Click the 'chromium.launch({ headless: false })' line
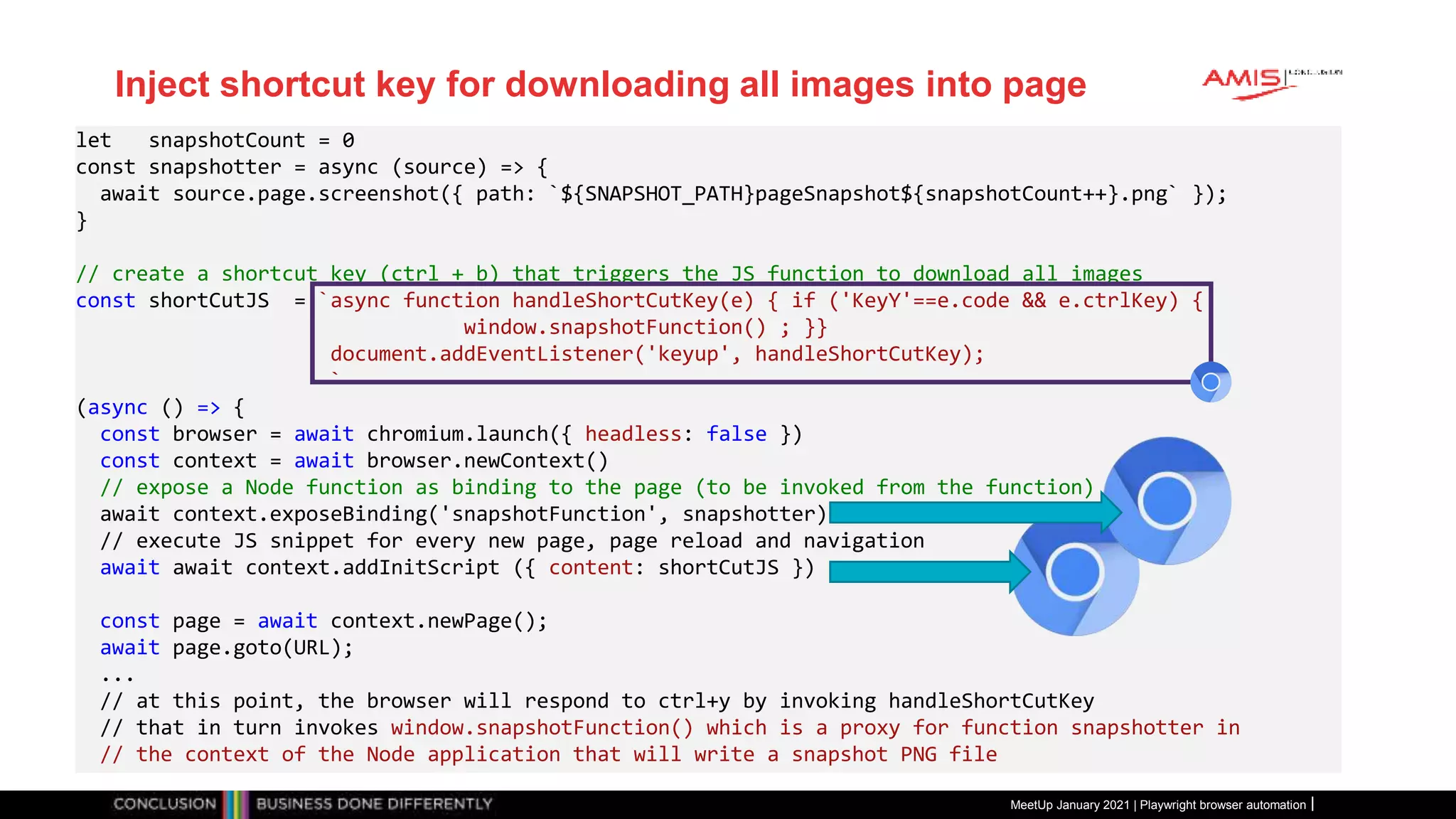The height and width of the screenshot is (819, 1456). coord(451,434)
